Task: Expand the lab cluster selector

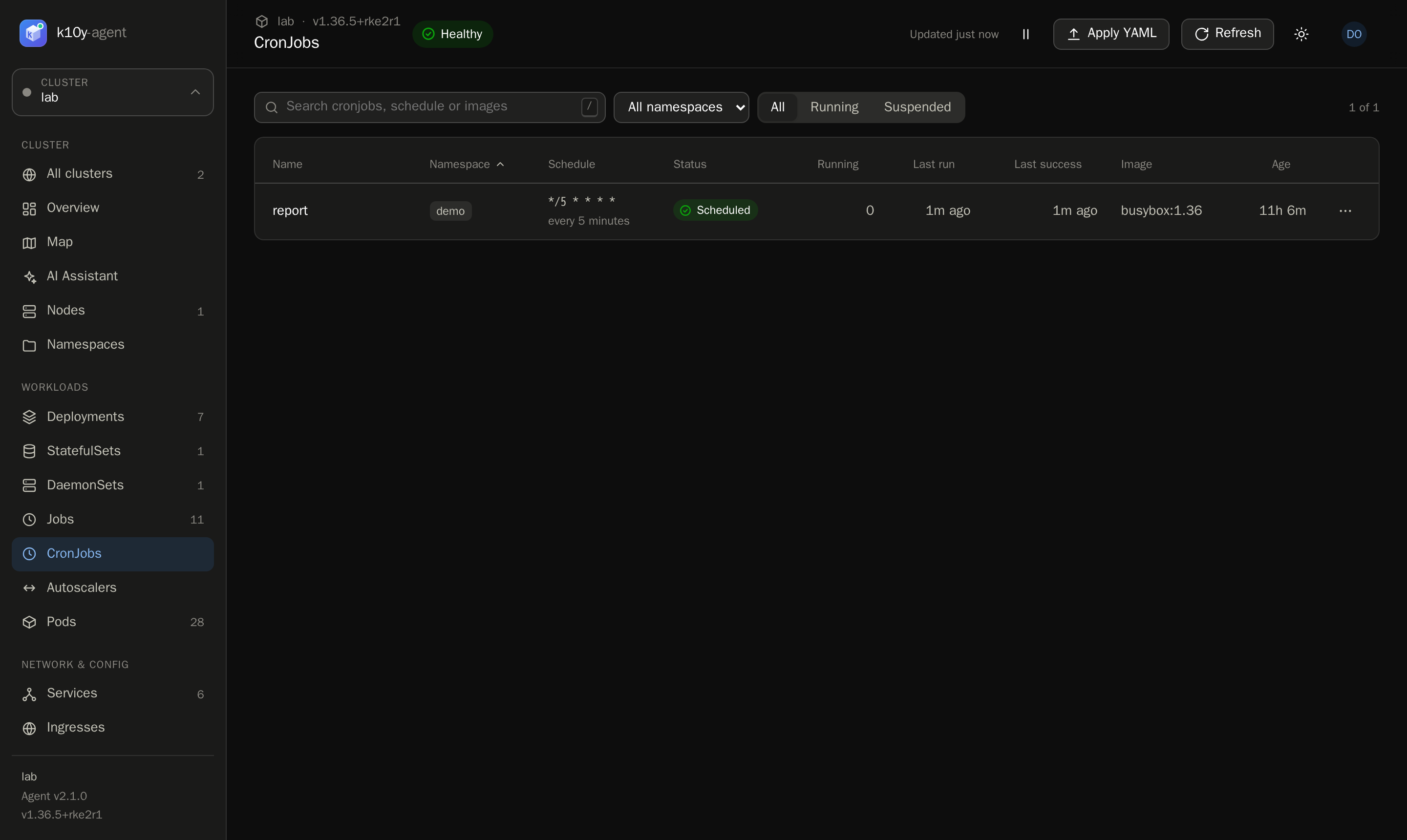Action: 113,92
